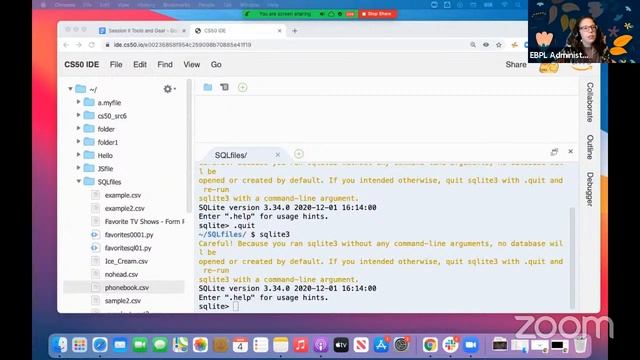The height and width of the screenshot is (360, 640).
Task: Expand the JSfile folder
Action: point(78,168)
